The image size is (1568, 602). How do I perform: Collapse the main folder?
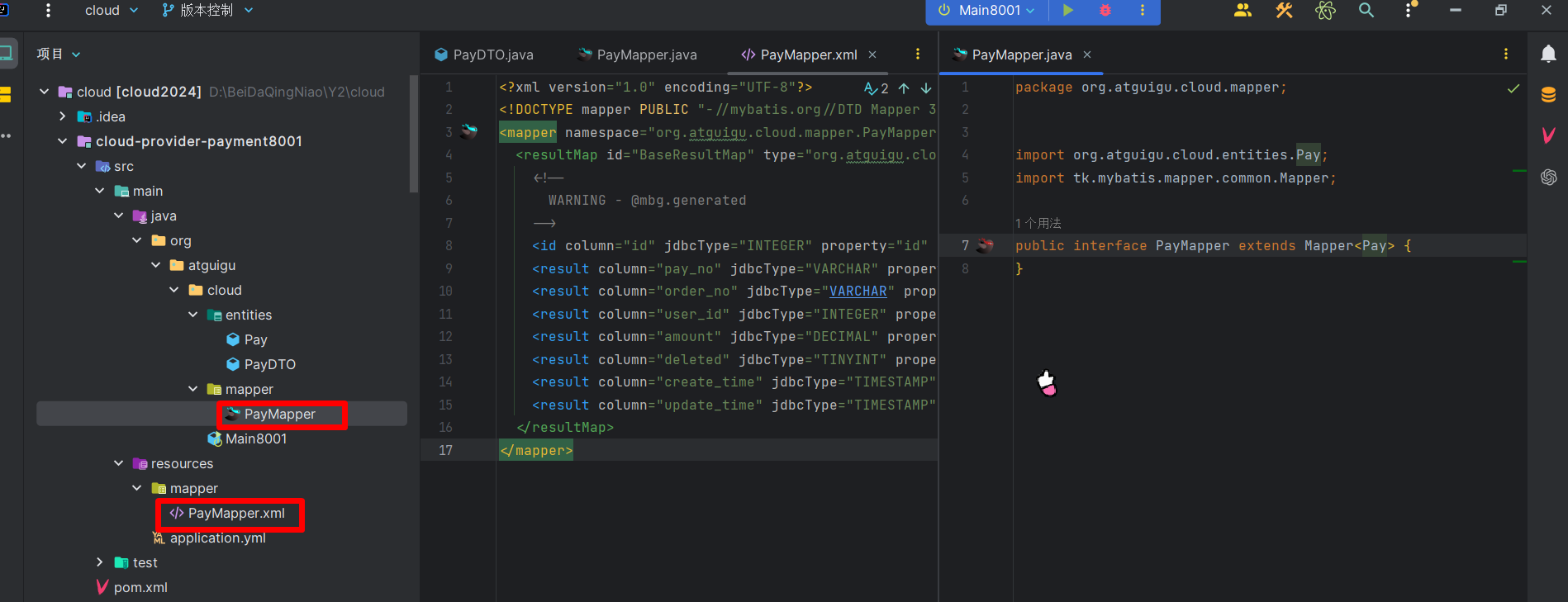coord(100,191)
